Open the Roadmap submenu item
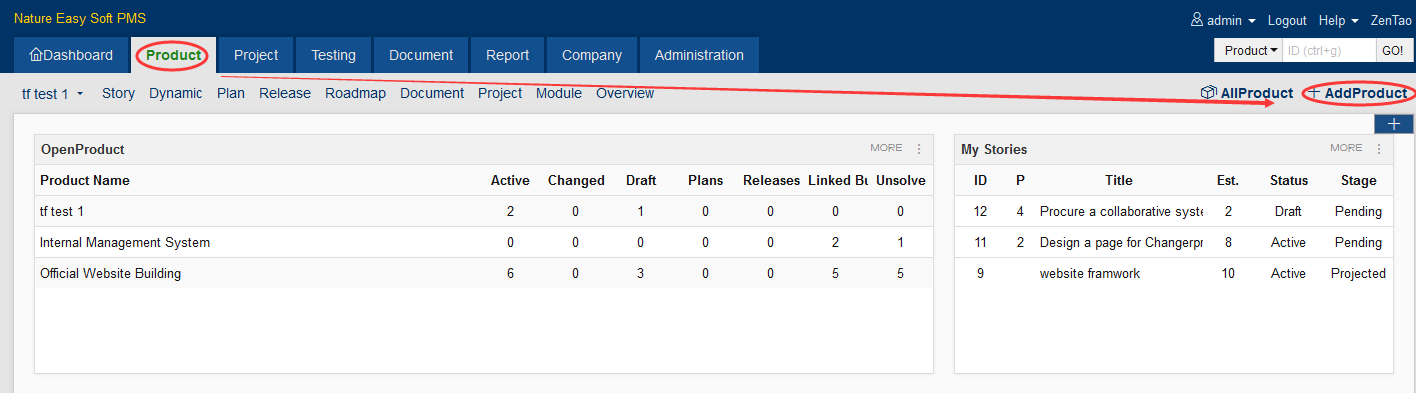 (355, 93)
